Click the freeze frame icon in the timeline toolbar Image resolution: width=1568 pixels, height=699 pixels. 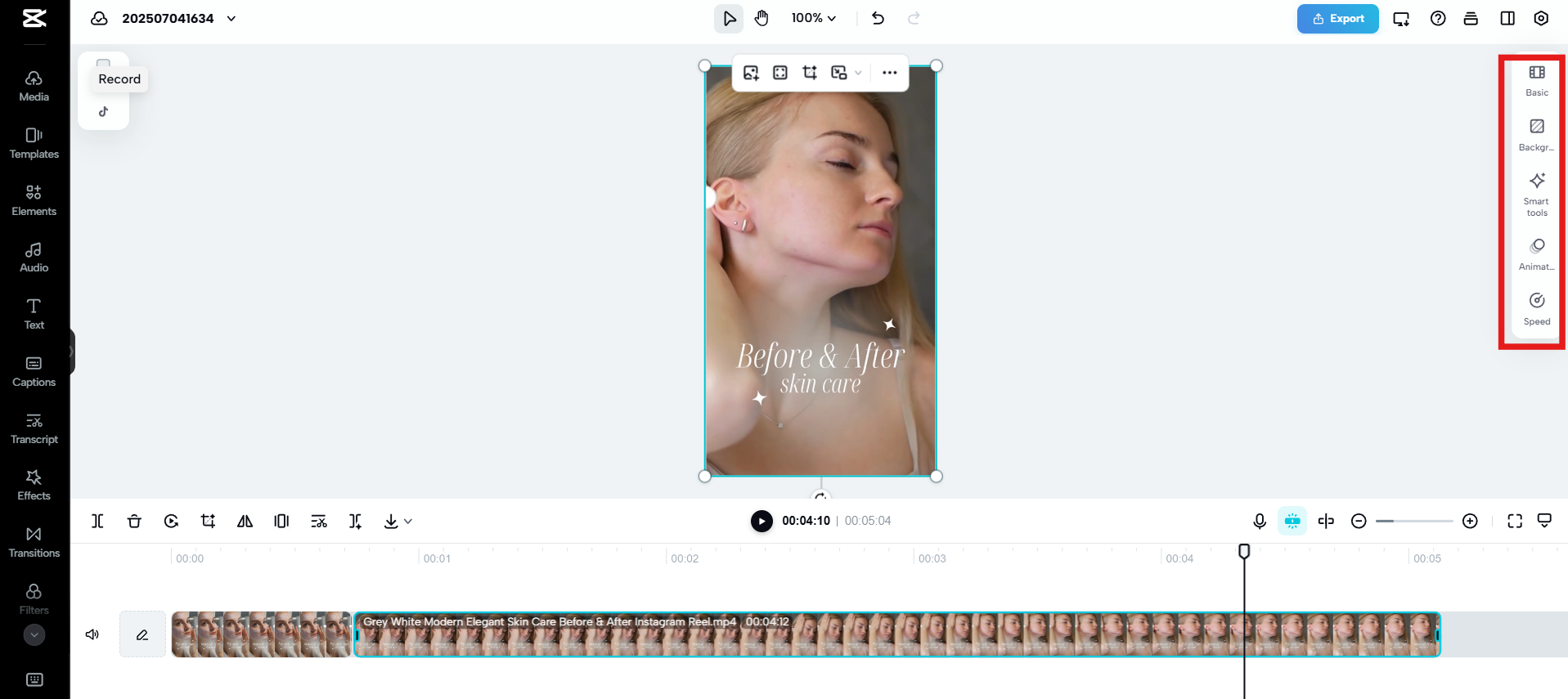(x=281, y=521)
